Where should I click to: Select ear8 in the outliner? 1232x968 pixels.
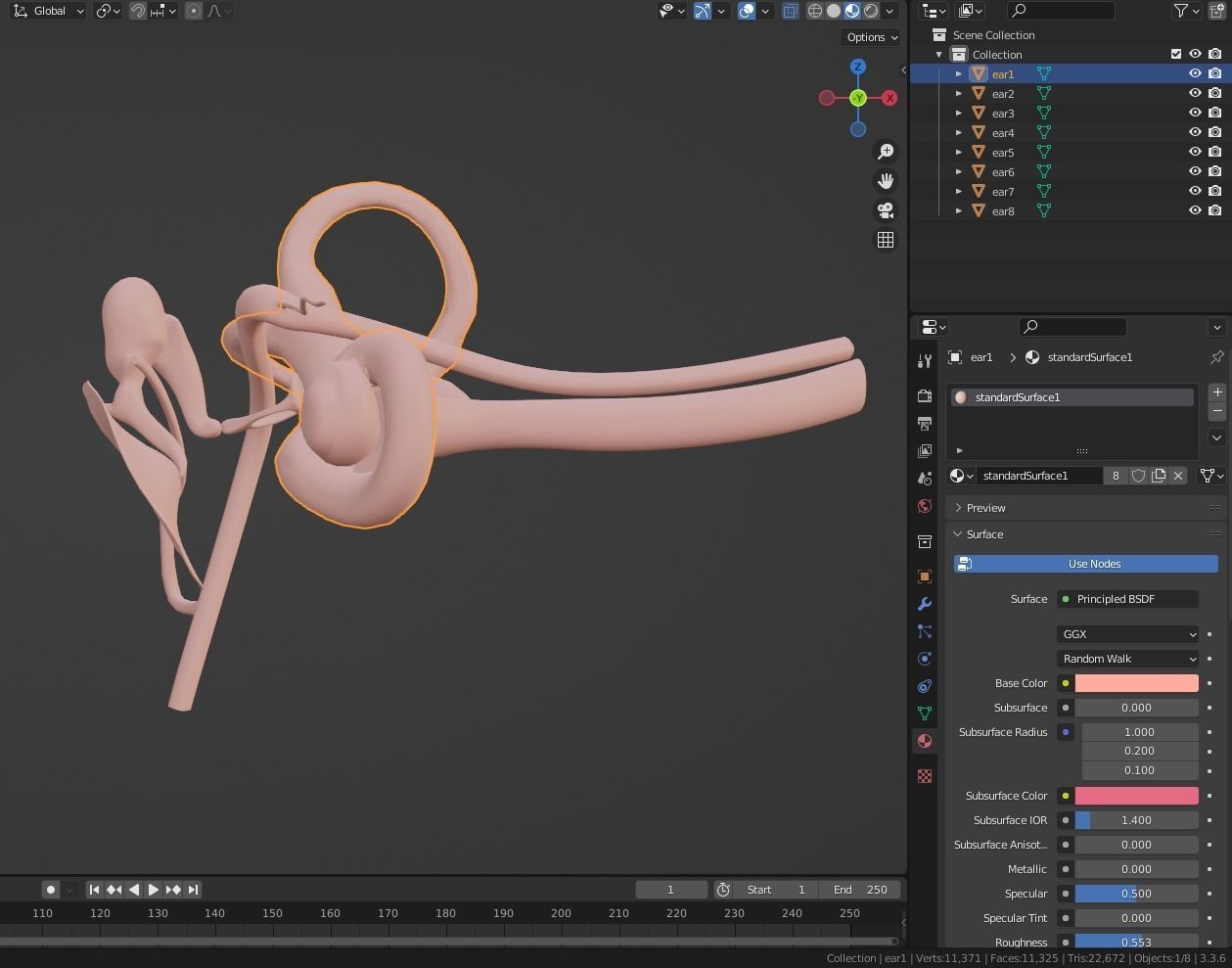(x=1003, y=210)
